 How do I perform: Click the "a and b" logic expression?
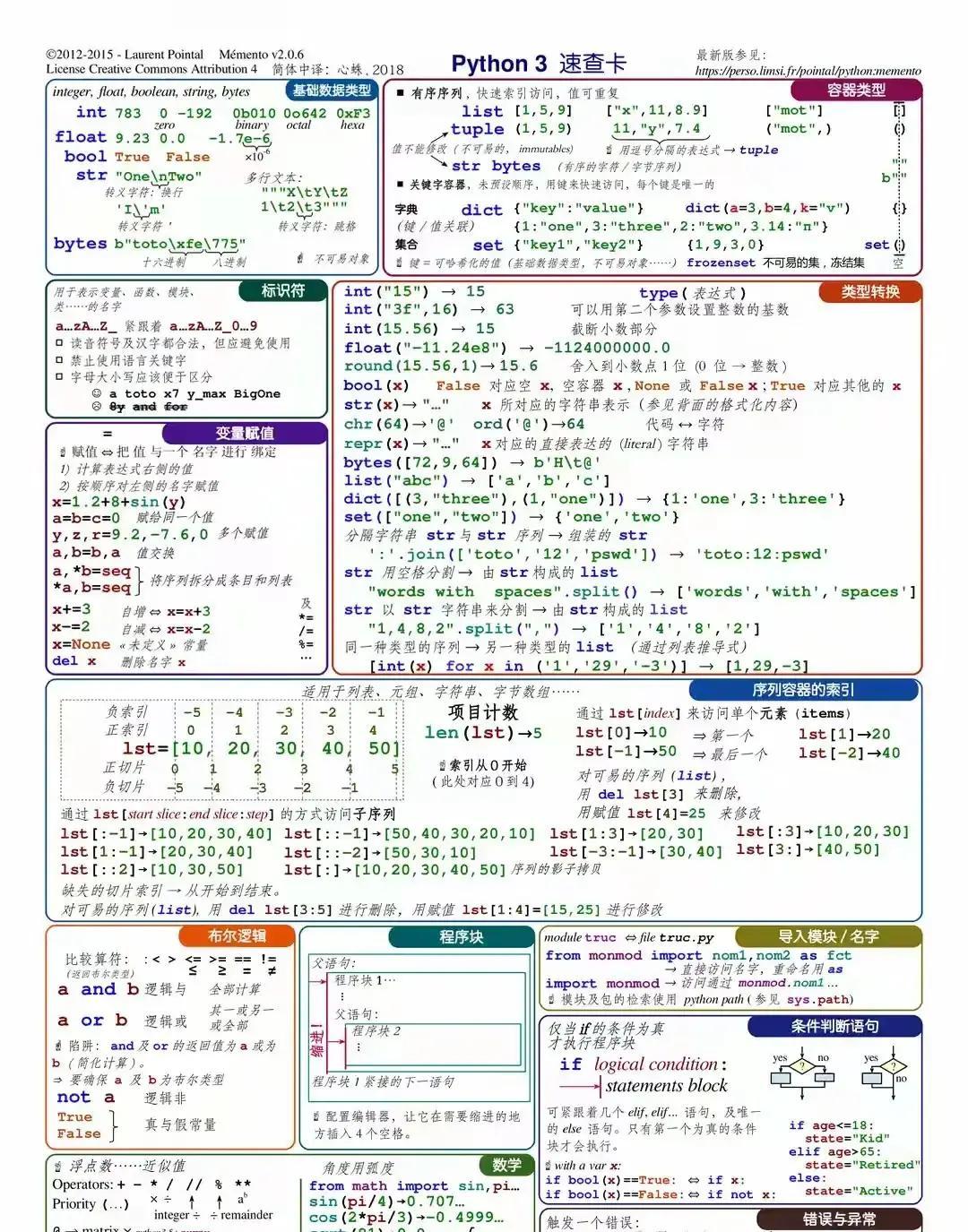[x=98, y=989]
